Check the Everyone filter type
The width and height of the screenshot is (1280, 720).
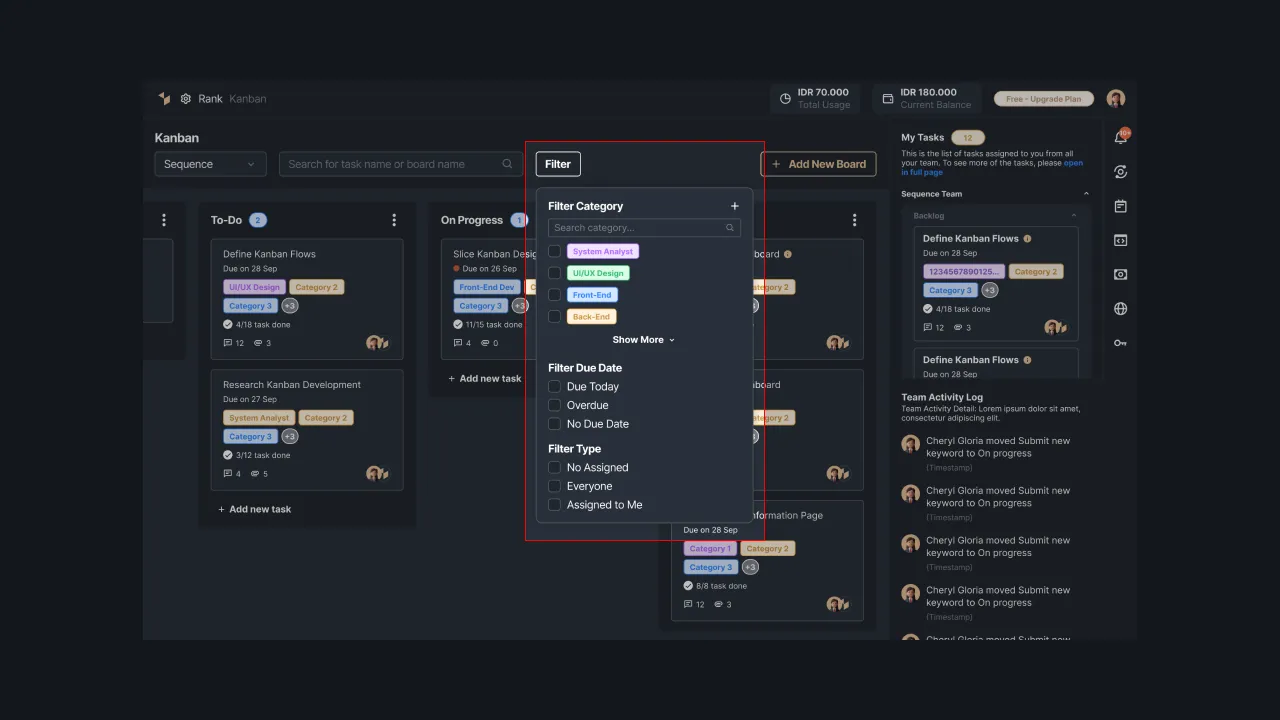tap(554, 486)
